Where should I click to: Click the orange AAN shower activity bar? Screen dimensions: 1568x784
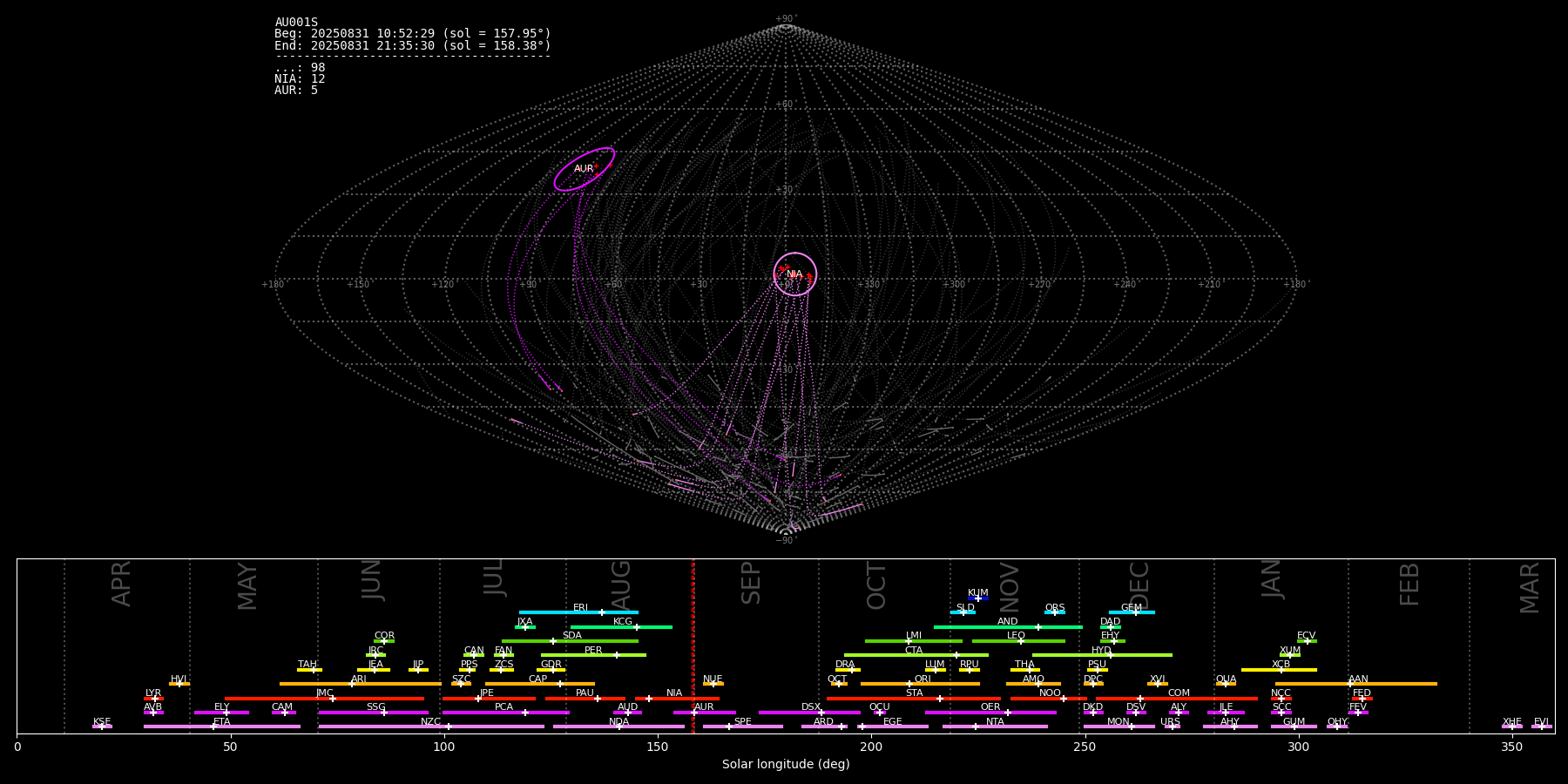tap(1394, 684)
